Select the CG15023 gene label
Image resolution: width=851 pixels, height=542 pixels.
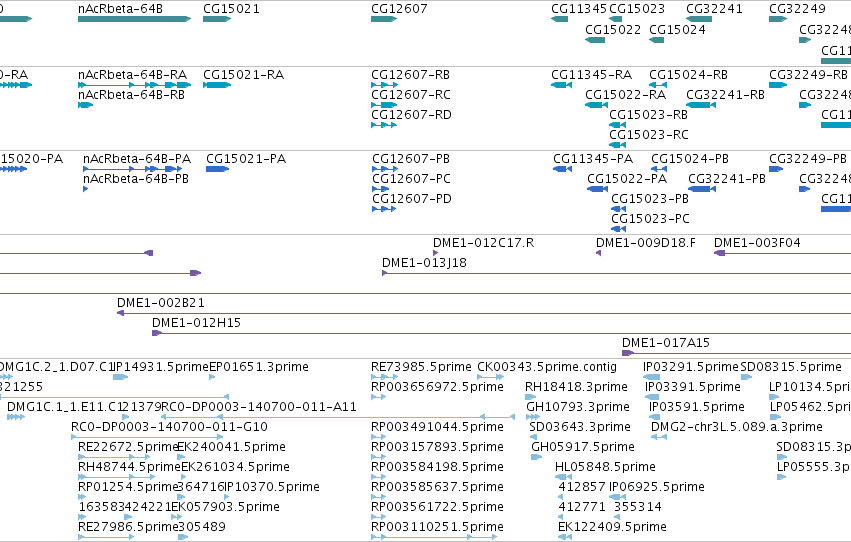[x=637, y=9]
